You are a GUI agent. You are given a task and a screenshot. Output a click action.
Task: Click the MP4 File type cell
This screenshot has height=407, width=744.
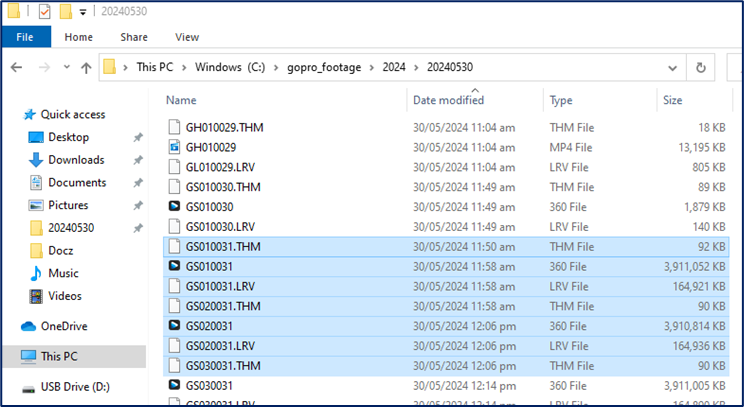coord(571,148)
